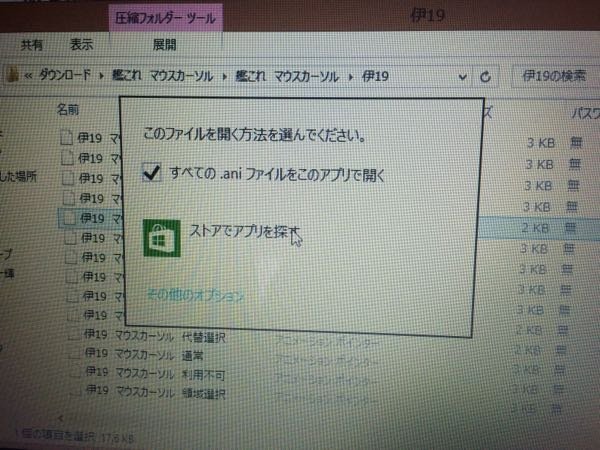This screenshot has width=600, height=450.
Task: Sort by the 名前 column header
Action: [x=67, y=108]
